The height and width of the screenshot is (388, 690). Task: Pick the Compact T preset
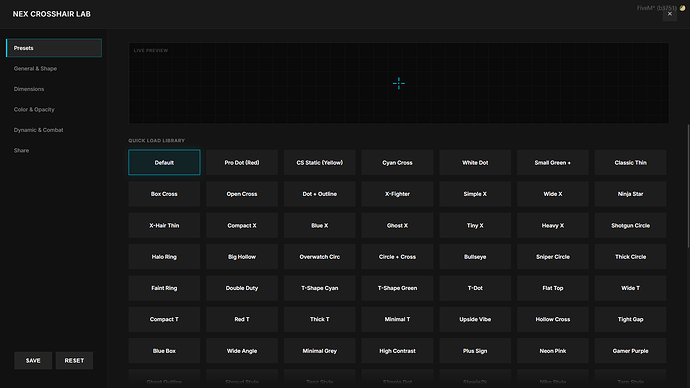[164, 319]
